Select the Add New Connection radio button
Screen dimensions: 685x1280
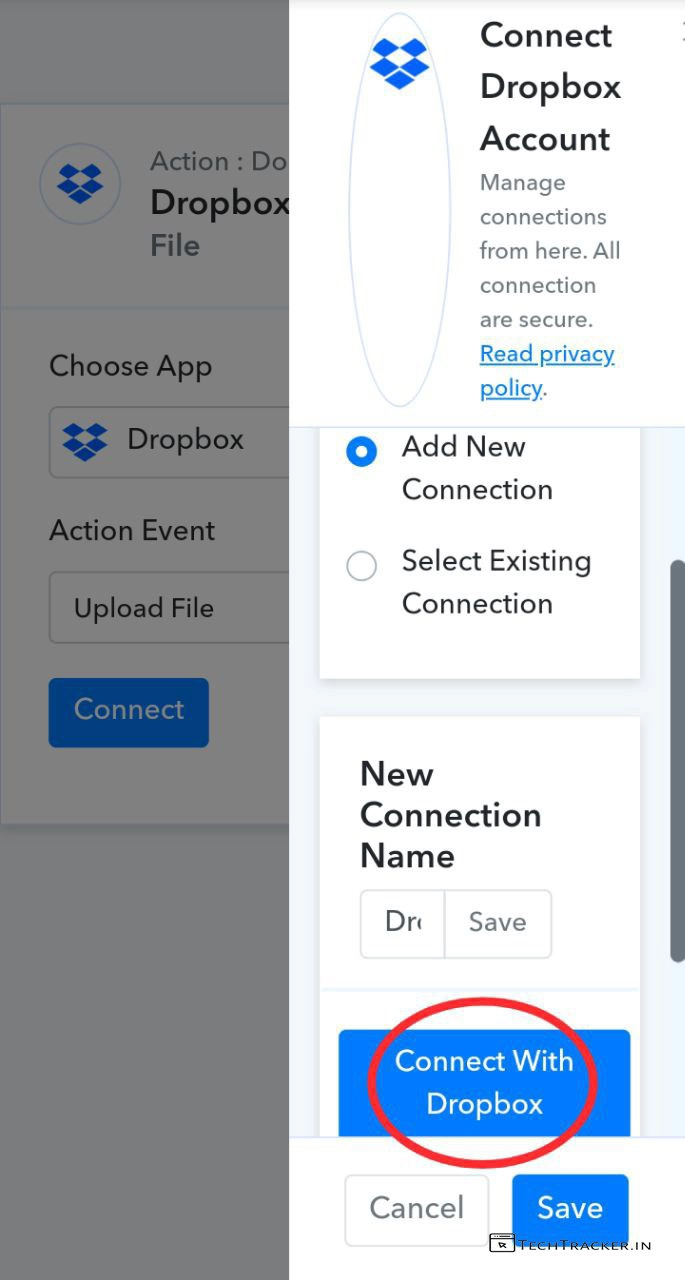click(361, 452)
